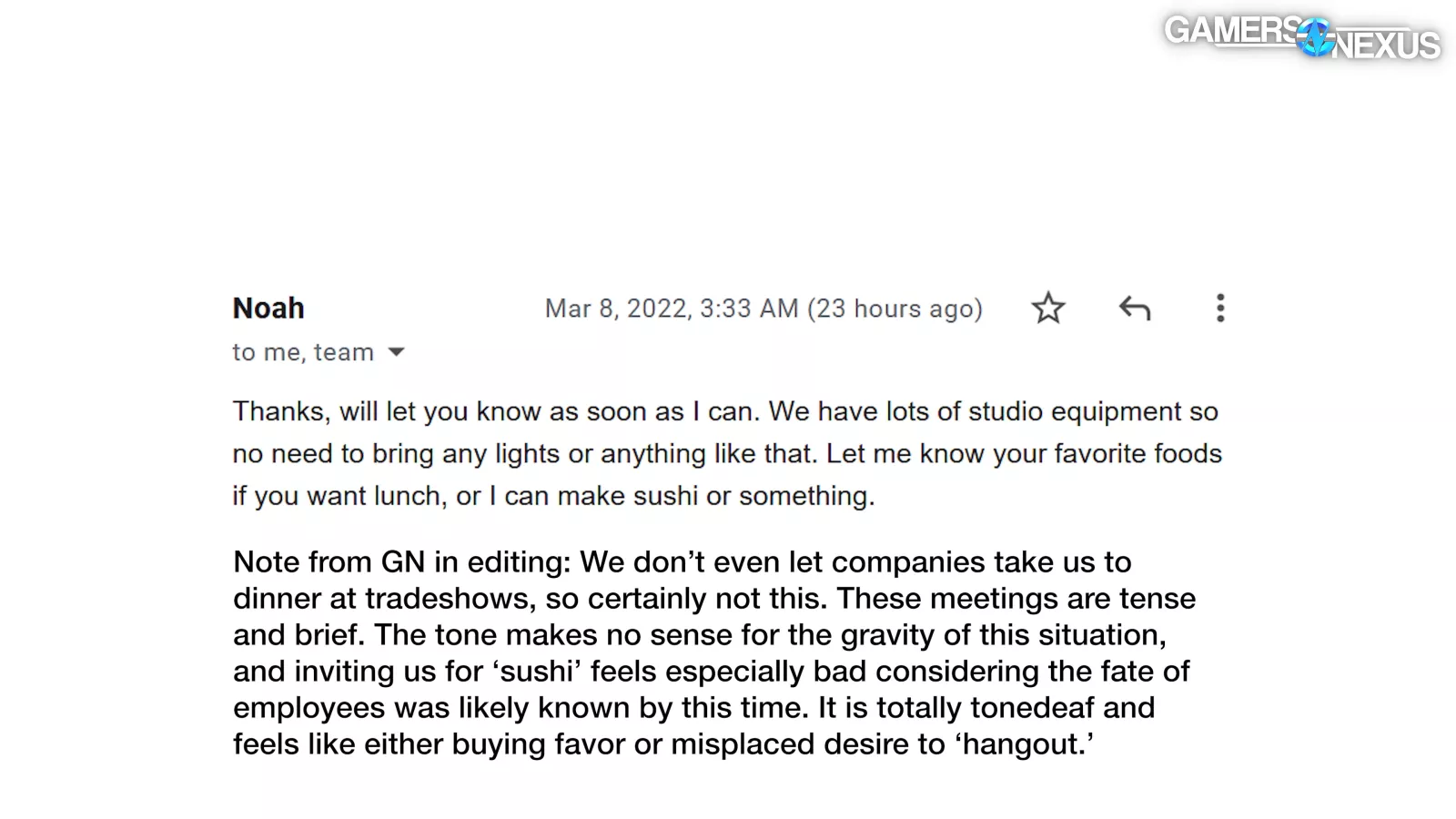Click the reply arrow icon

tap(1134, 308)
